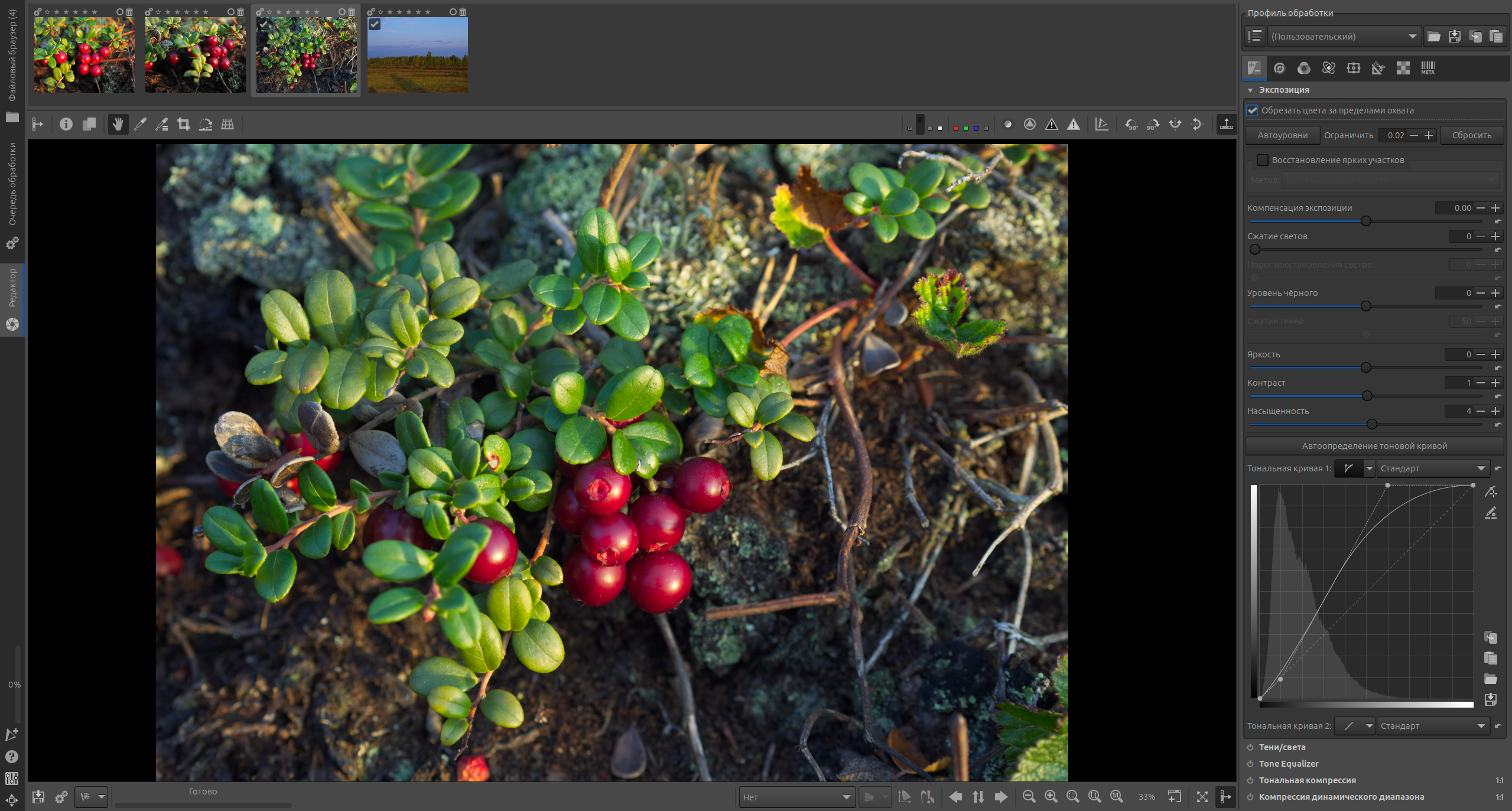Toggle Обрезать цвета за пределами охвата checkbox
The height and width of the screenshot is (811, 1512).
(1252, 110)
